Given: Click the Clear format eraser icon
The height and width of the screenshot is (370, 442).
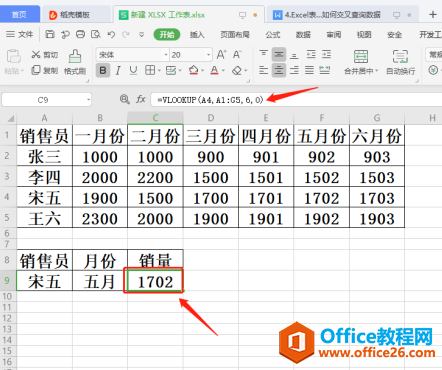Looking at the screenshot, I should [x=237, y=70].
